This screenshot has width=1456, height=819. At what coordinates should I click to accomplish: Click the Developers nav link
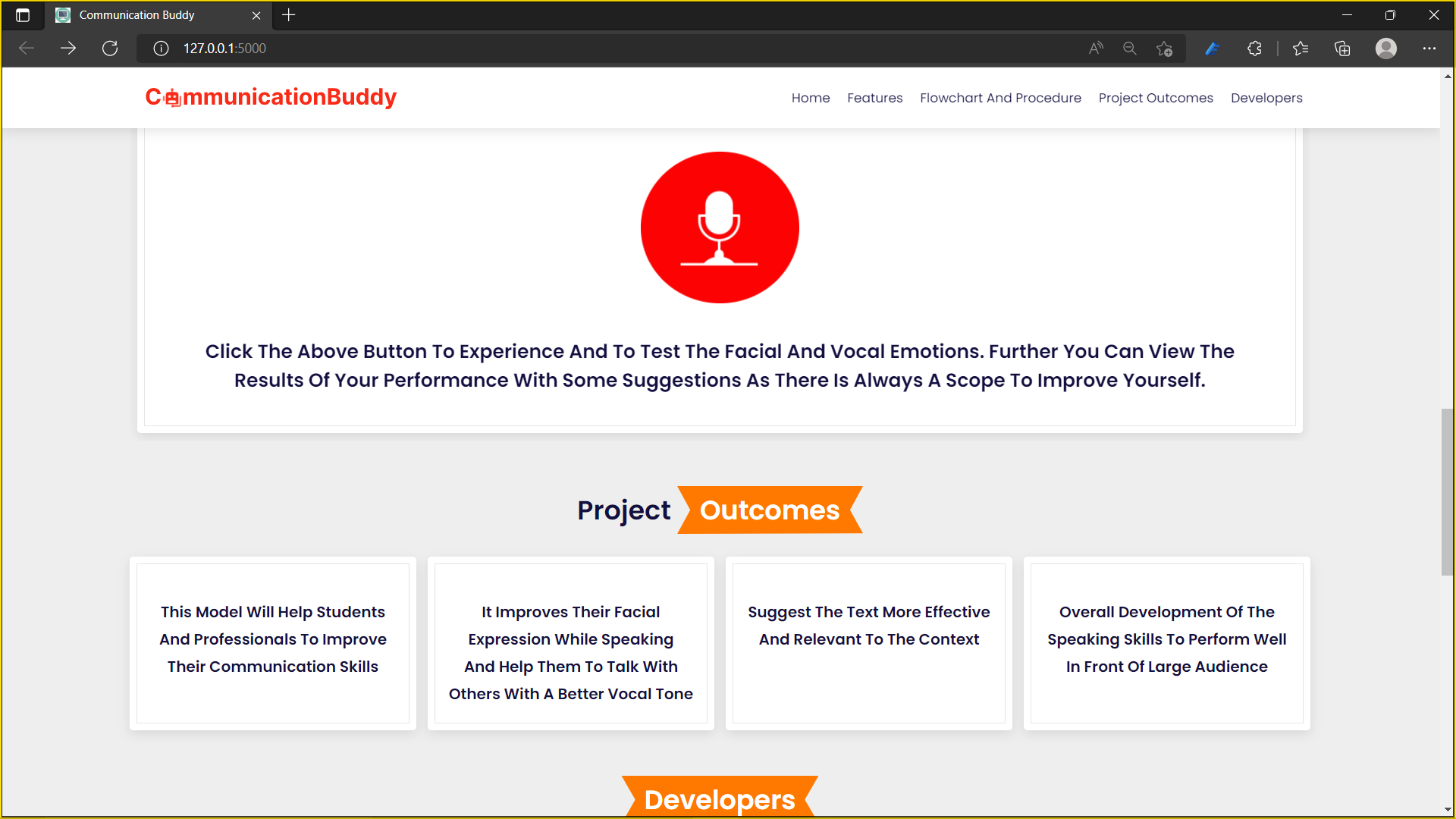[x=1266, y=98]
